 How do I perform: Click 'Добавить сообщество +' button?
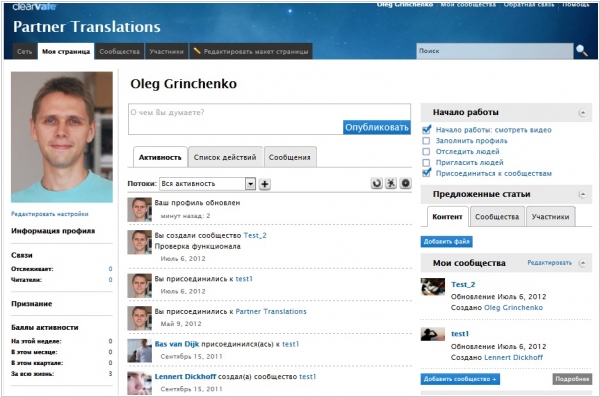pyautogui.click(x=460, y=379)
